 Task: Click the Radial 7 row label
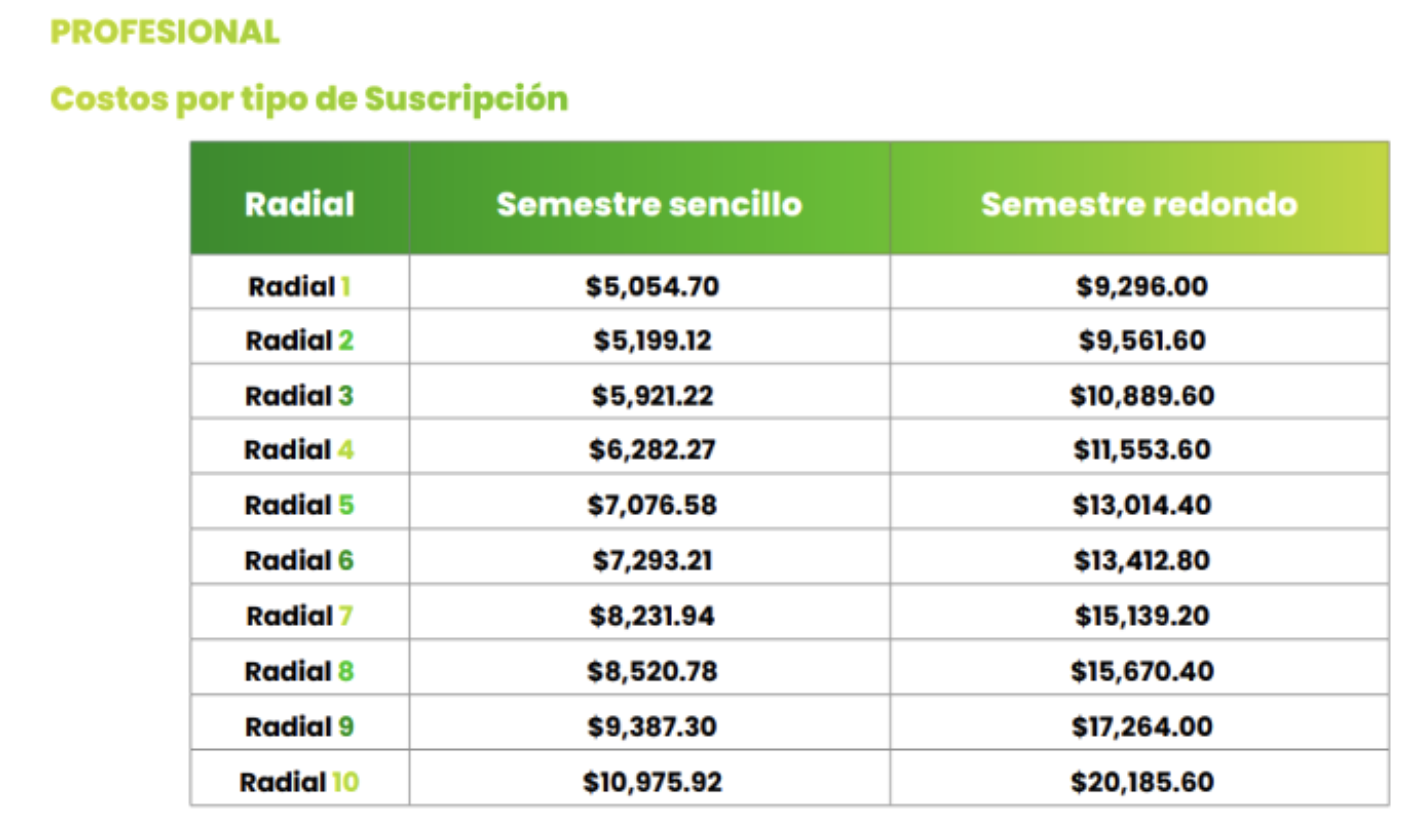(299, 615)
